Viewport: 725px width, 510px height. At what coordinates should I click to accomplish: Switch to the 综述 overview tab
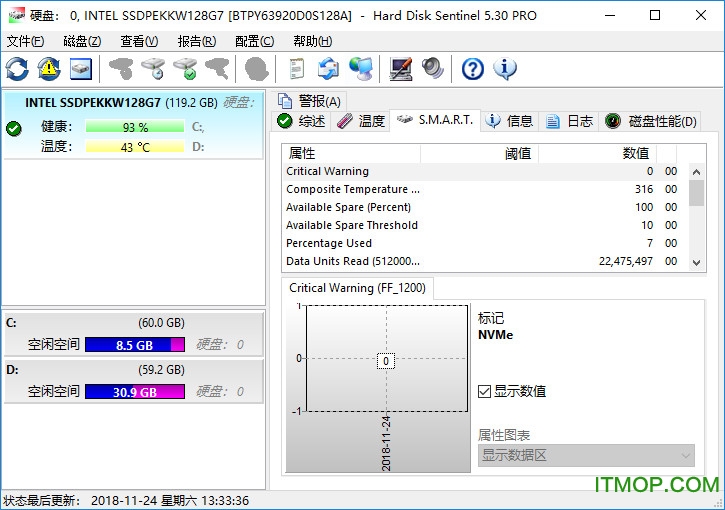tap(301, 121)
